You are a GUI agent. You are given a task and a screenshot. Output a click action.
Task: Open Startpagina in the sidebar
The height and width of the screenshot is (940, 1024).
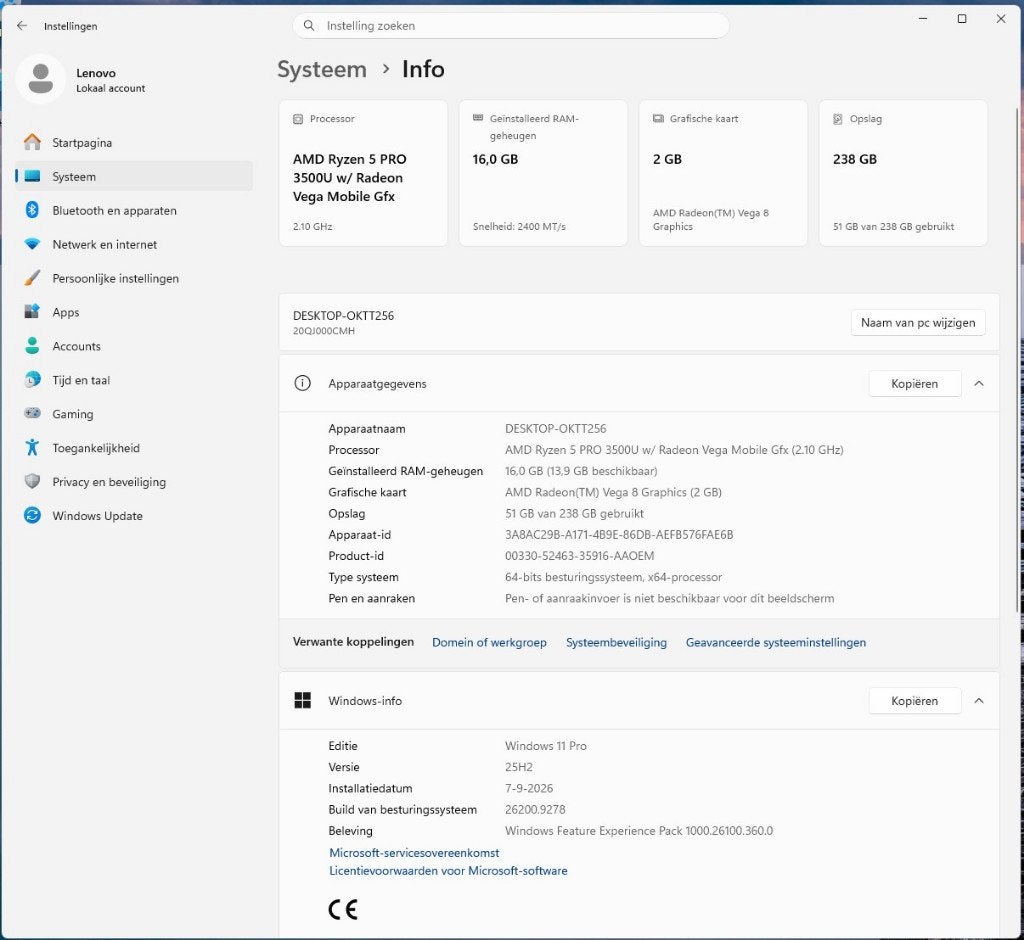134,142
